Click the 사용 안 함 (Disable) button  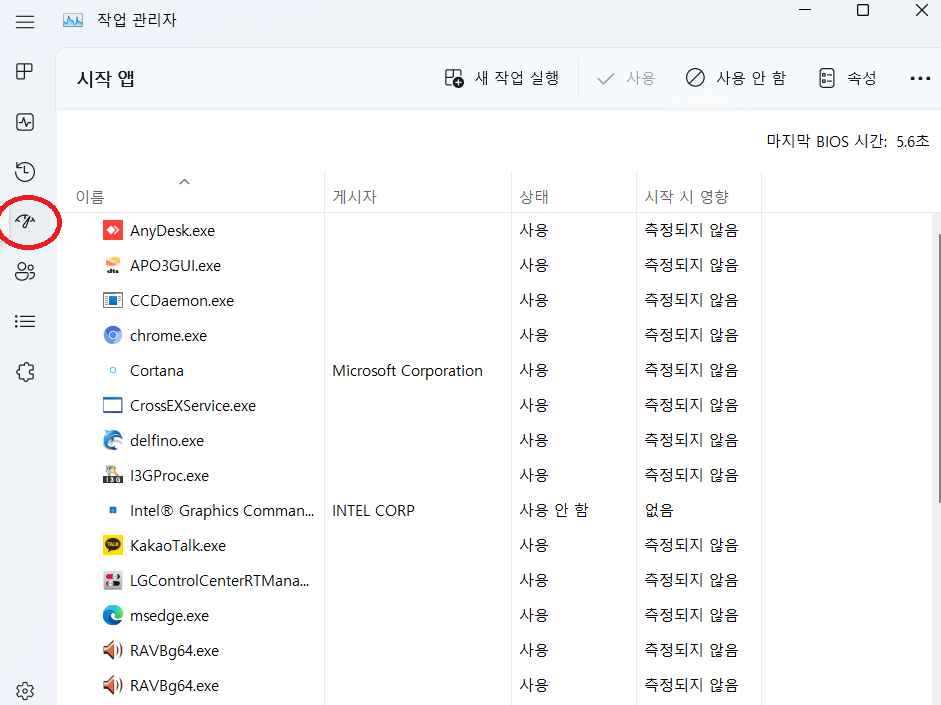point(736,78)
